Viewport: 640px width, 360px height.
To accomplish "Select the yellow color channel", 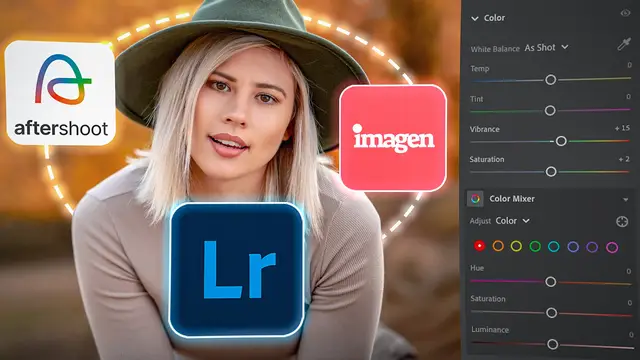I will [x=516, y=246].
